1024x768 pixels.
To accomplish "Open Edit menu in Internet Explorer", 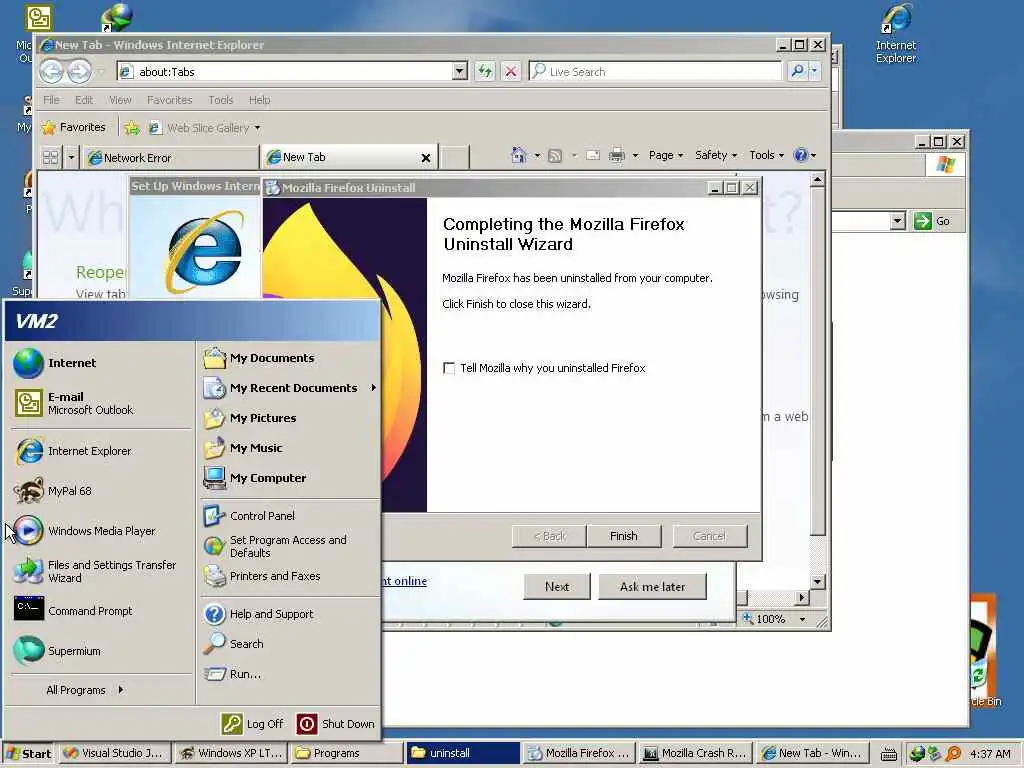I will pyautogui.click(x=84, y=100).
